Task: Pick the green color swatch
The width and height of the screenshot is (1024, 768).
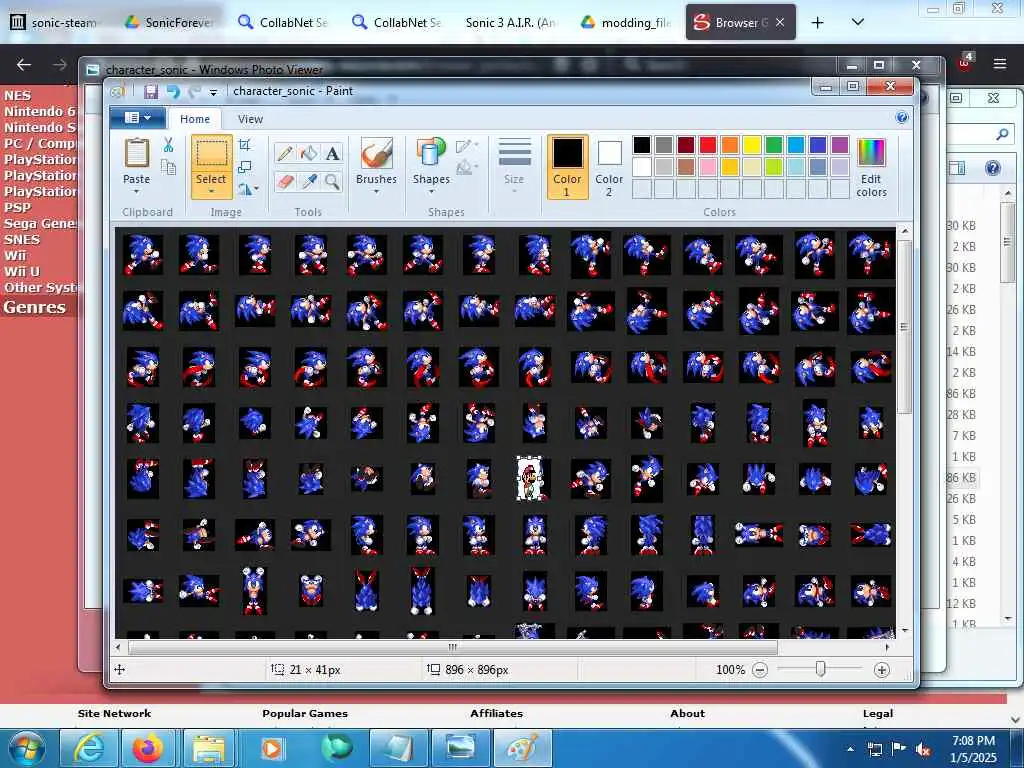Action: pos(774,145)
